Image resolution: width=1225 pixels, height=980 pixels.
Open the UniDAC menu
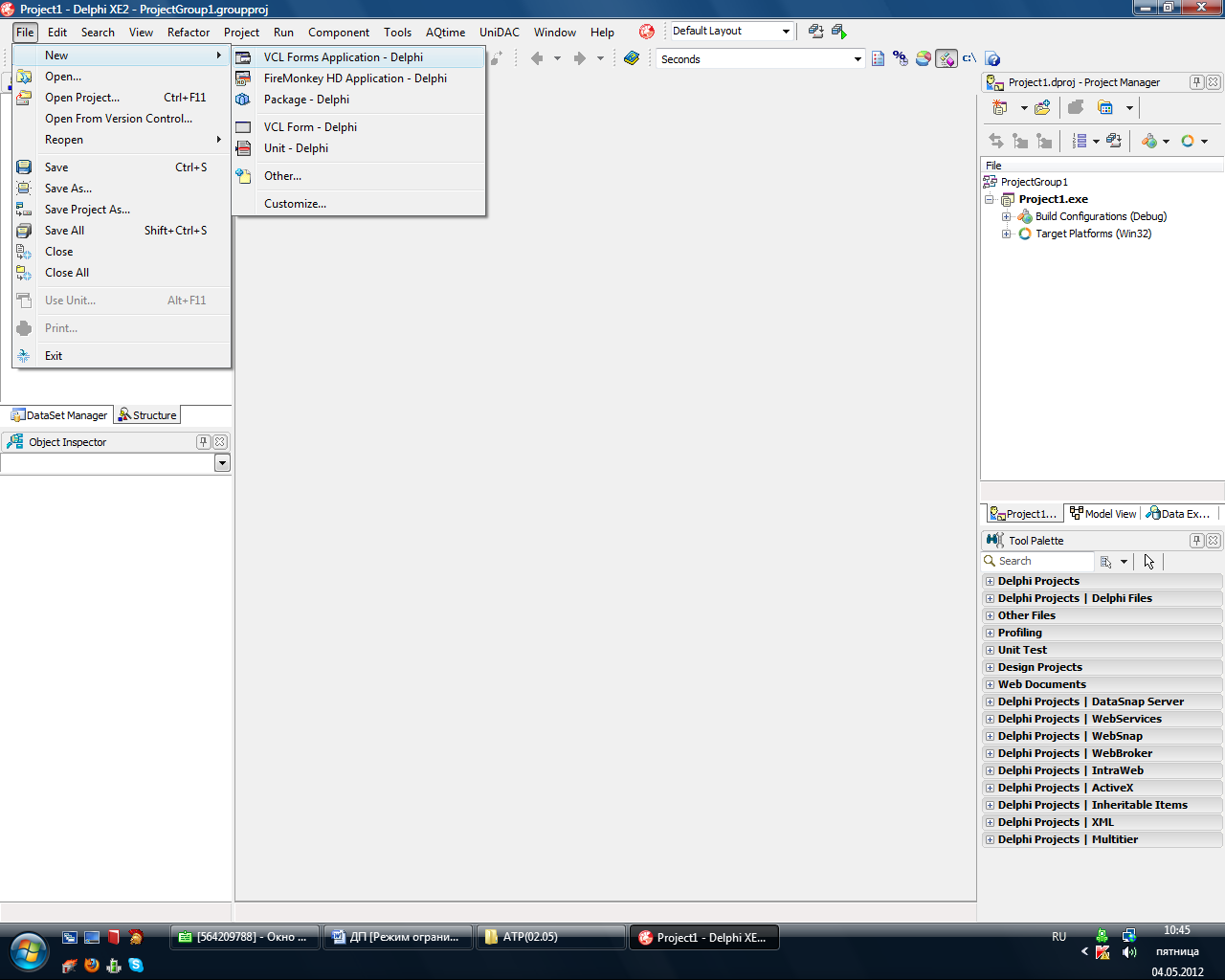(500, 32)
